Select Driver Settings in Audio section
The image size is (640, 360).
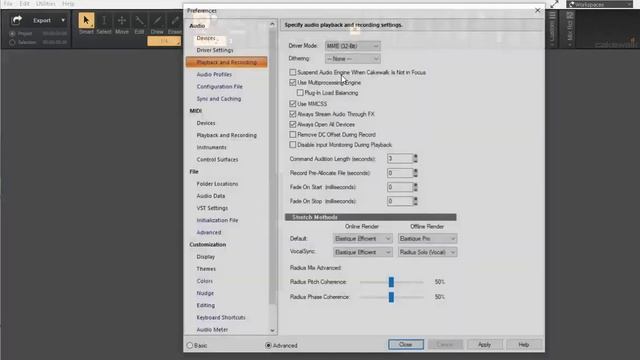click(x=215, y=50)
